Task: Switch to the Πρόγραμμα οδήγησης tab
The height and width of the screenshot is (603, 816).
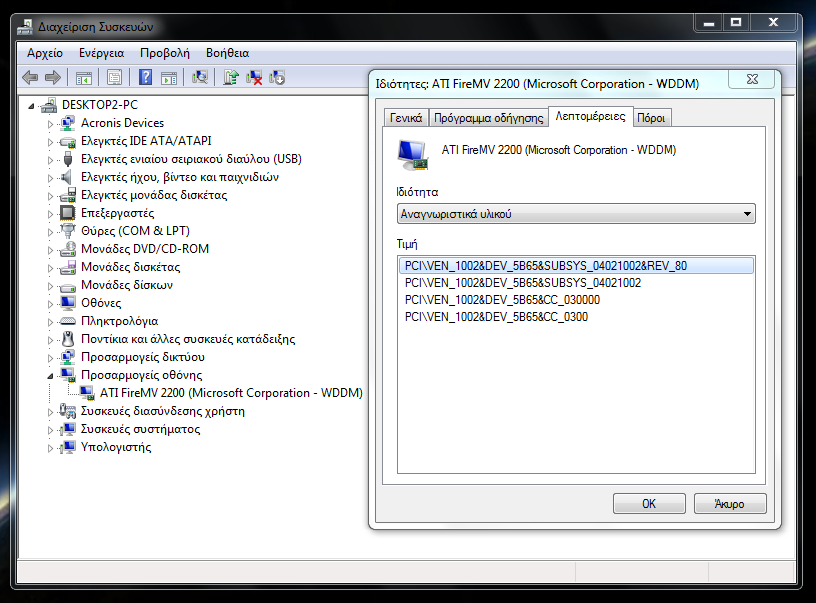Action: 489,118
